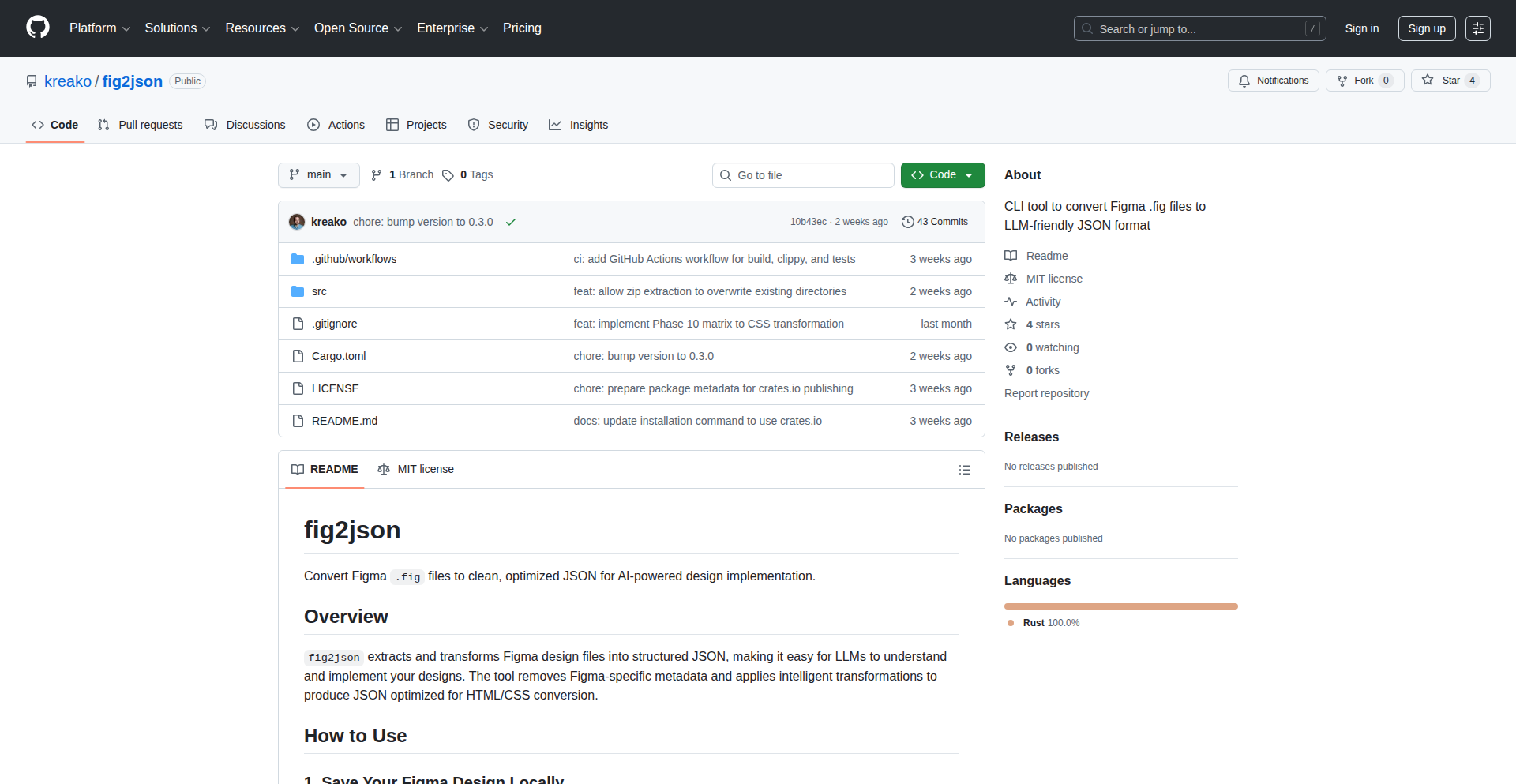This screenshot has width=1516, height=784.
Task: Expand the Resources menu
Action: pyautogui.click(x=262, y=28)
